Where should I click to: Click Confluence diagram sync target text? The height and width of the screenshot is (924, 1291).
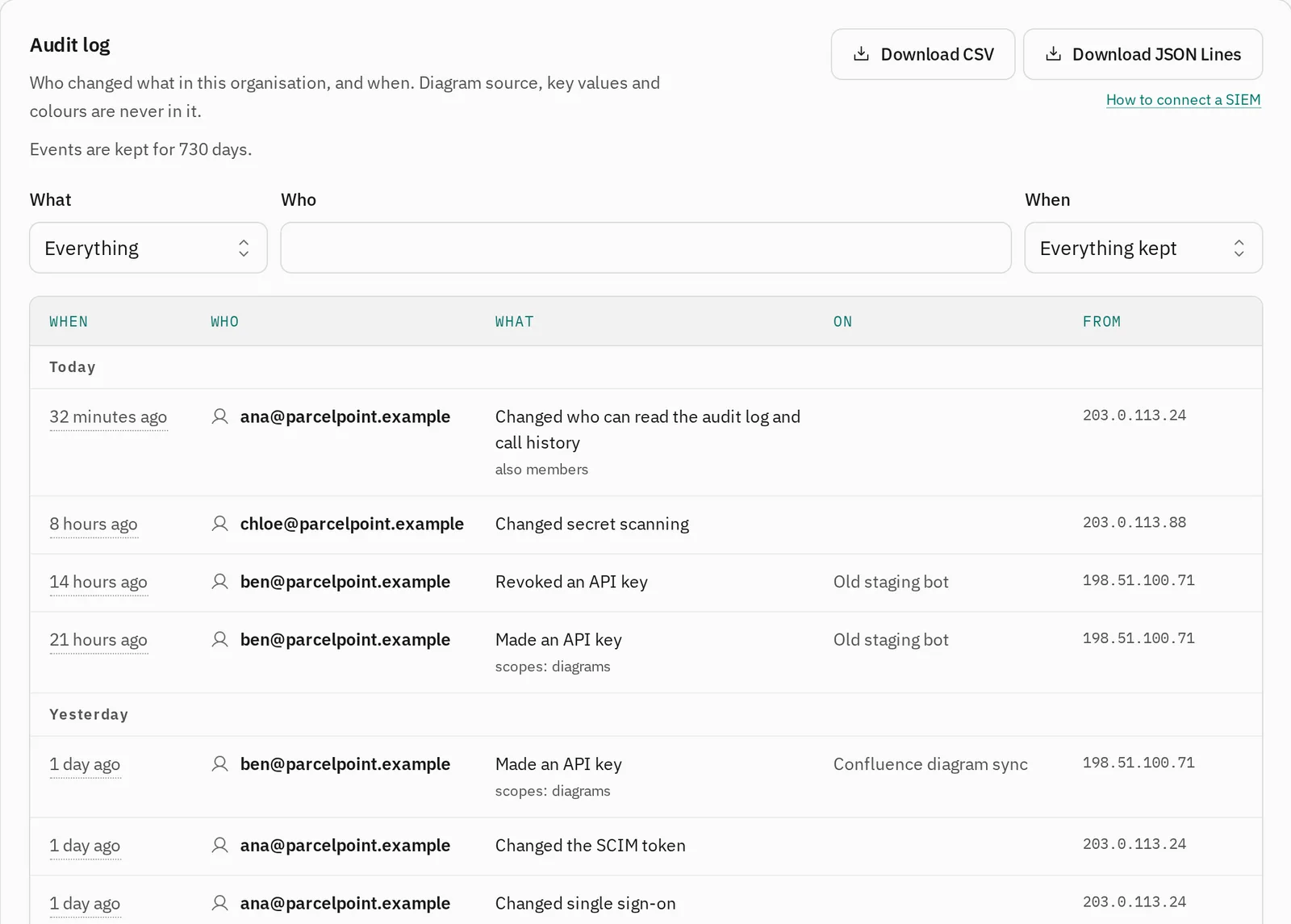coord(930,764)
